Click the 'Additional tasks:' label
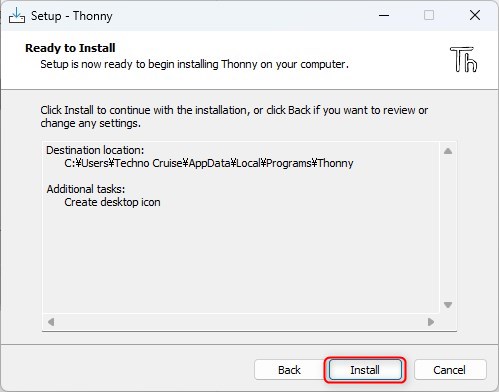 pyautogui.click(x=86, y=189)
